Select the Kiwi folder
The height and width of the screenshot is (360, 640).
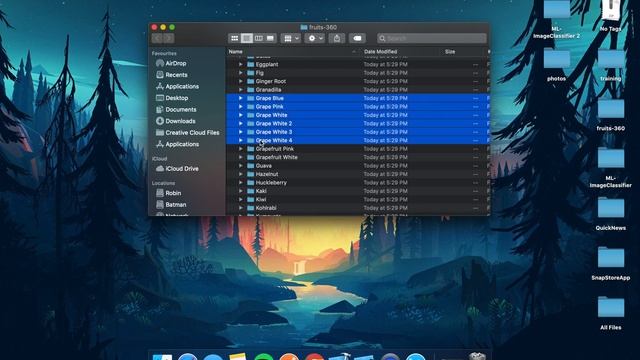pos(358,200)
